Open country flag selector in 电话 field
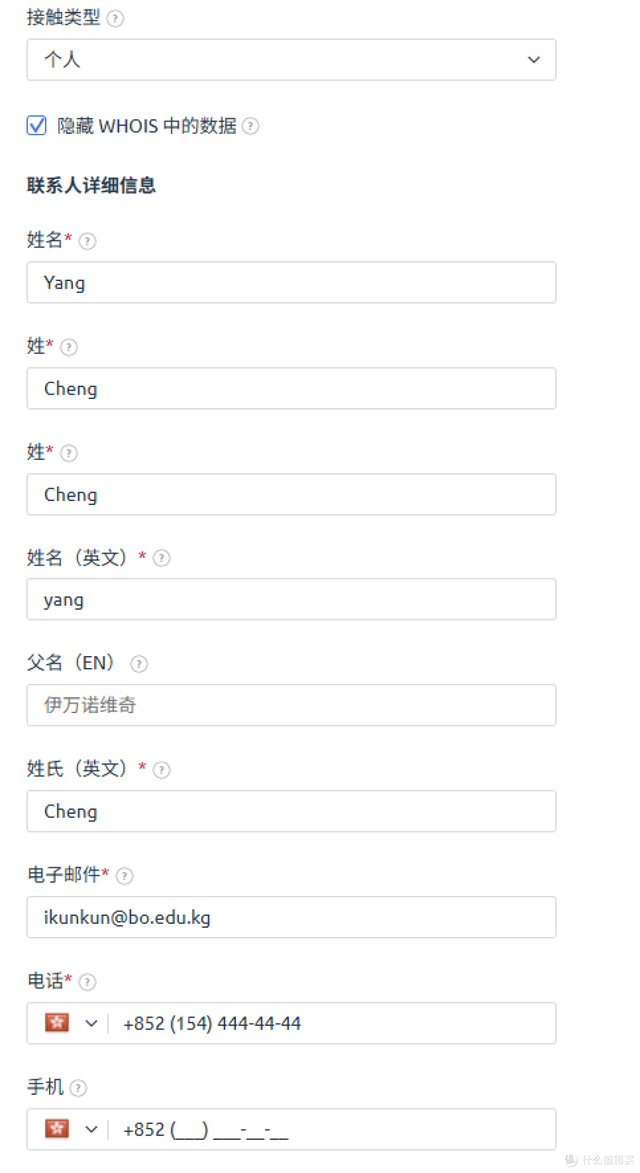Screen dimensions: 640x1173 tap(70, 1024)
